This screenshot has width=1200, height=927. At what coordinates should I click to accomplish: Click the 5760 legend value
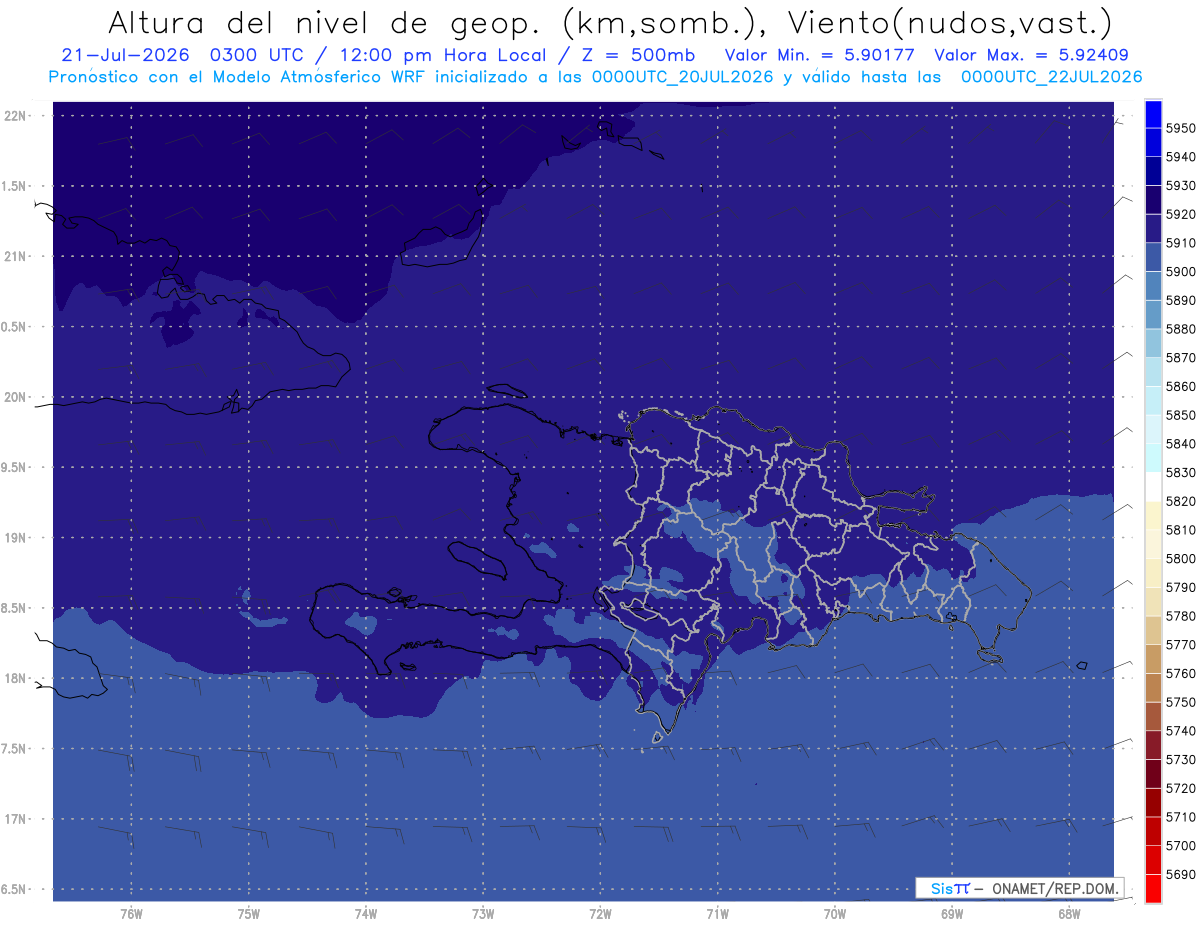(x=1180, y=673)
